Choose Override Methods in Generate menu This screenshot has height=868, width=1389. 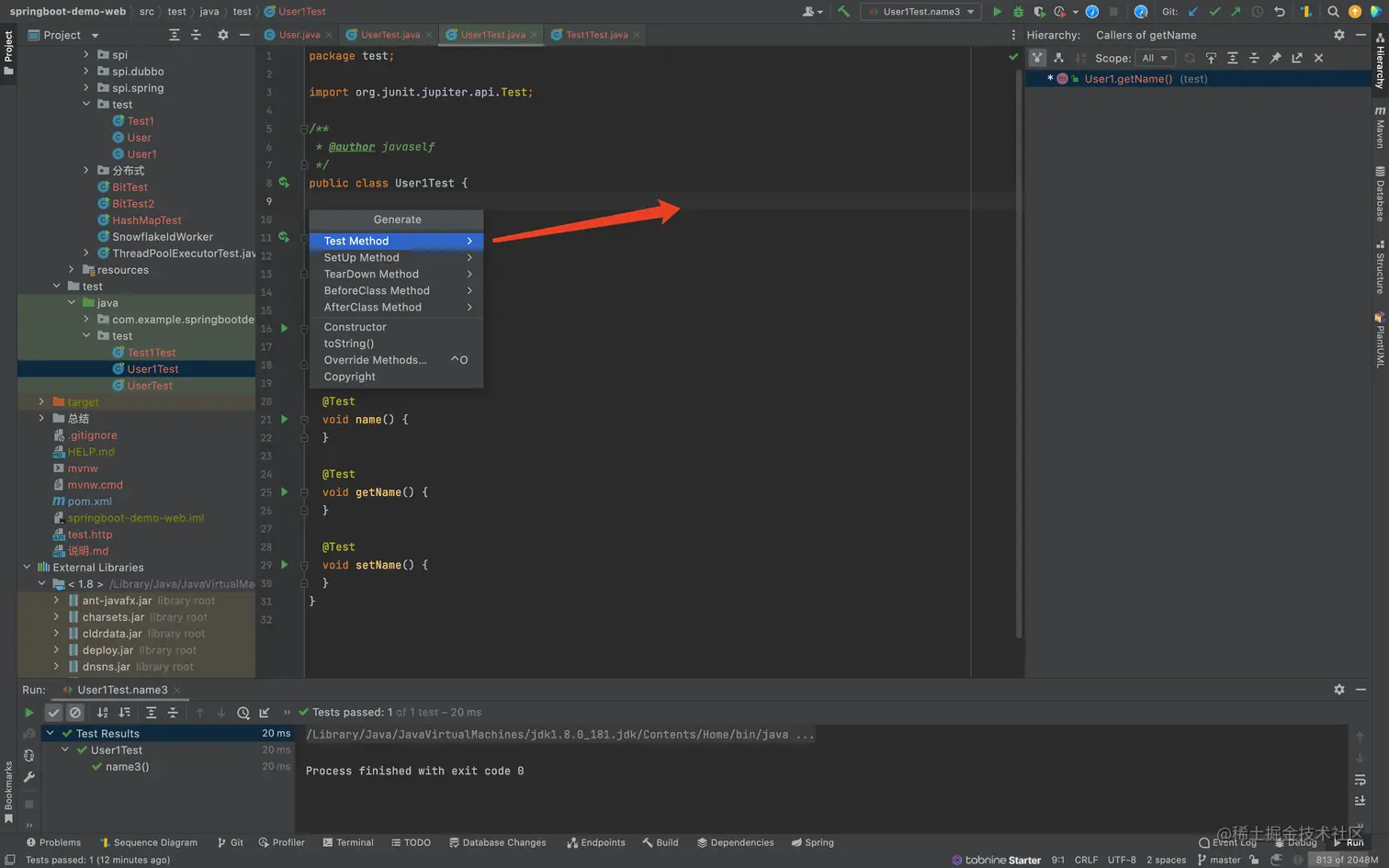[x=396, y=360]
